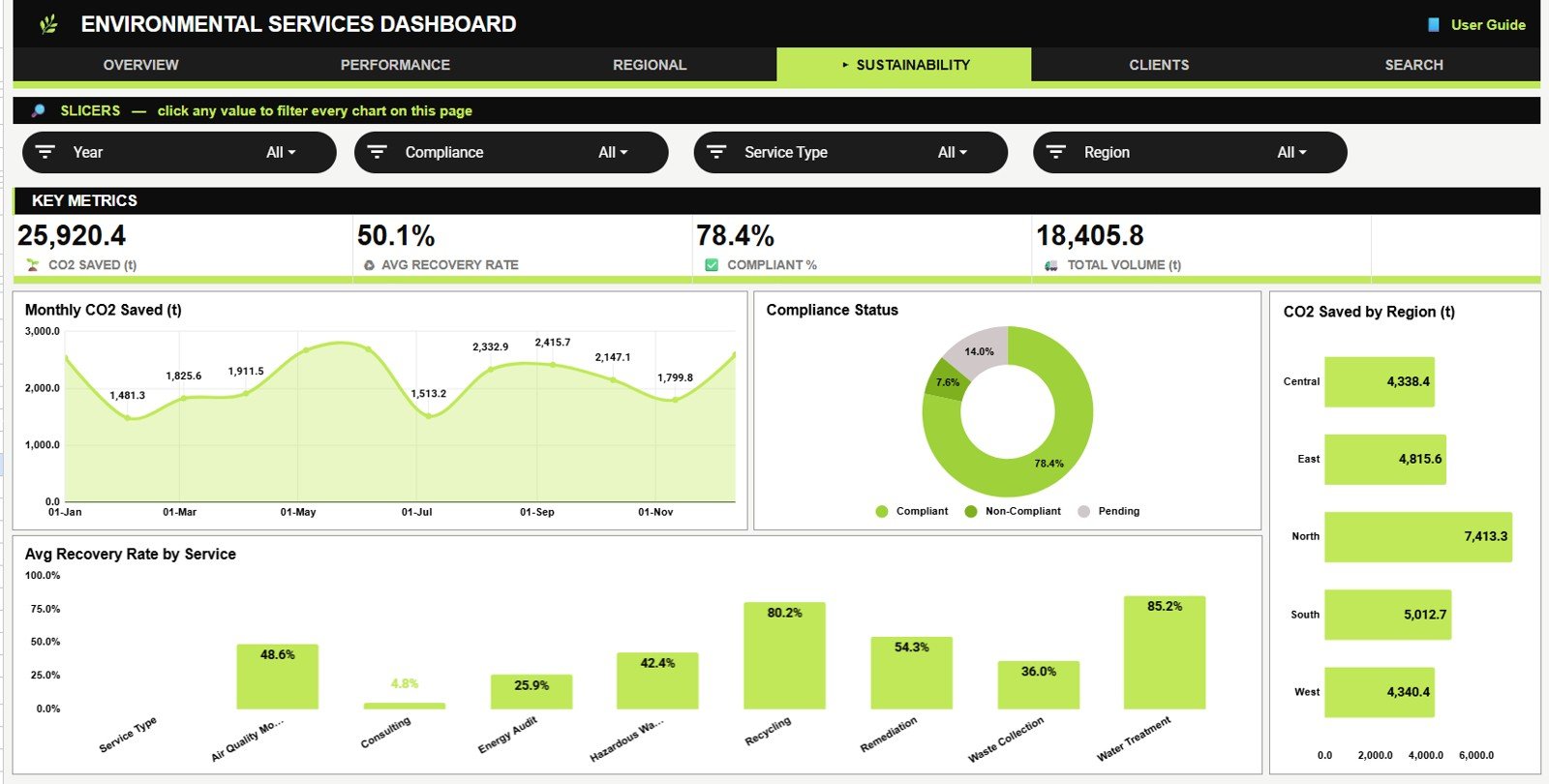Open the SEARCH tab
1549x784 pixels.
(x=1413, y=65)
